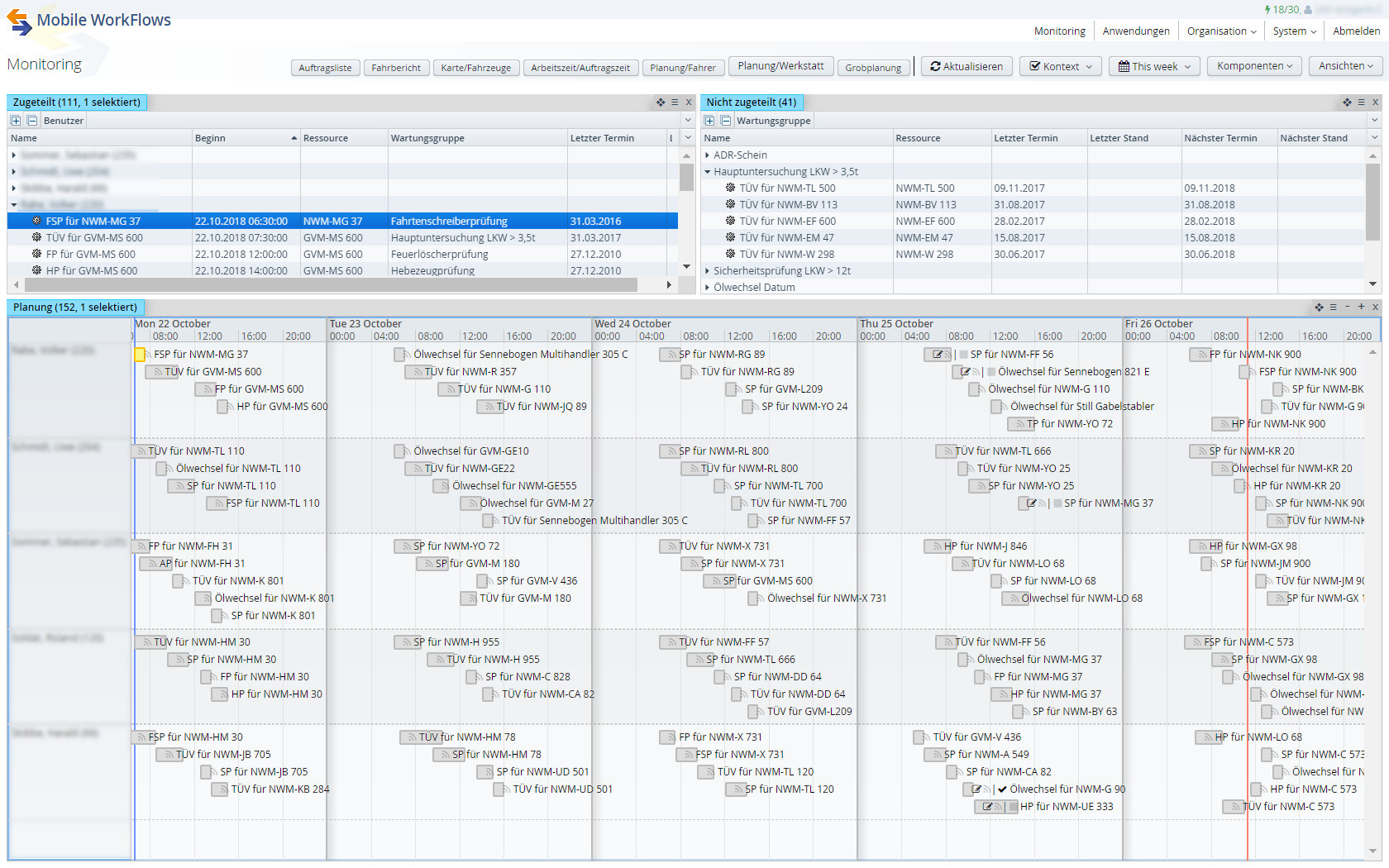Expand the ADR-Schein tree group
The width and height of the screenshot is (1389, 868).
pyautogui.click(x=708, y=155)
